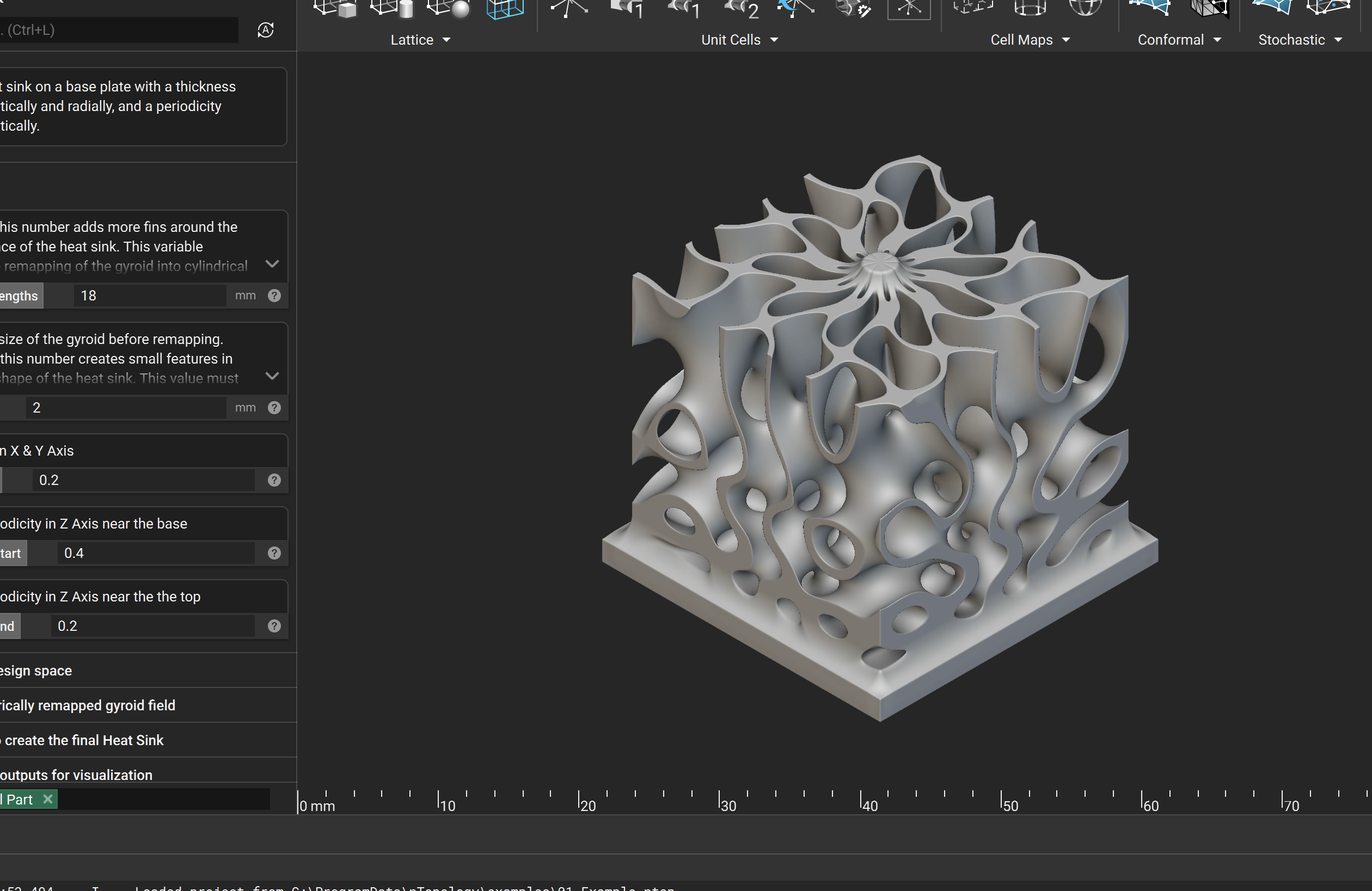This screenshot has width=1372, height=891.
Task: Remove the Part tag with its X
Action: click(48, 799)
